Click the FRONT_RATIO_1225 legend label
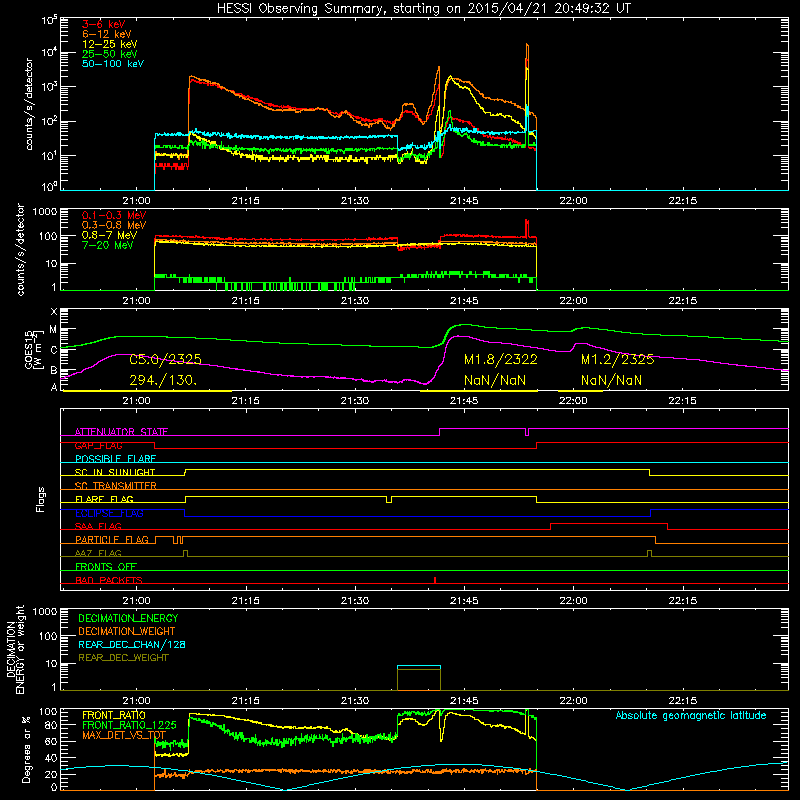The height and width of the screenshot is (800, 800). [x=130, y=725]
